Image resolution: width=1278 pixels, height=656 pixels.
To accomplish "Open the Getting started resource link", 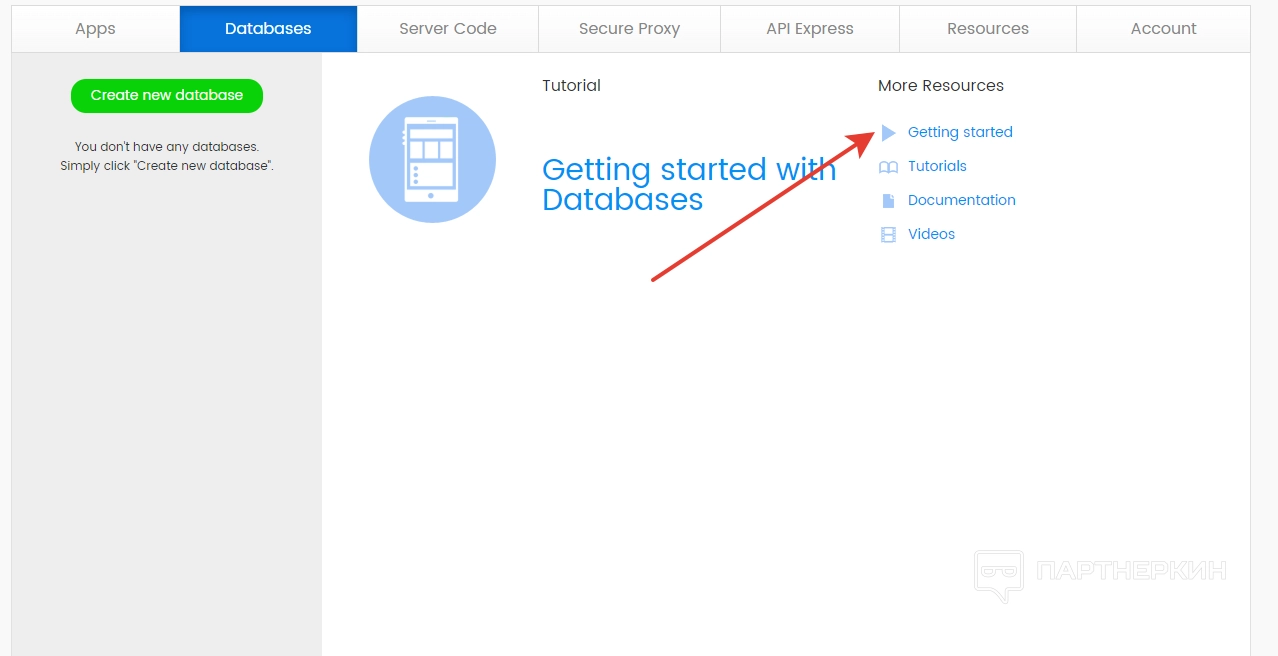I will point(960,132).
